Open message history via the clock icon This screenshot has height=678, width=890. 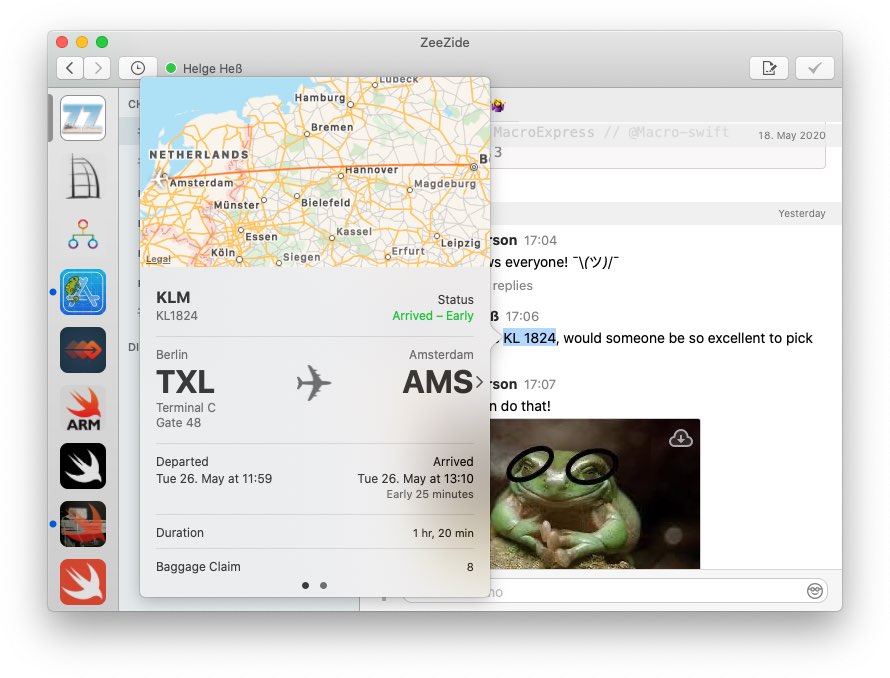point(137,67)
